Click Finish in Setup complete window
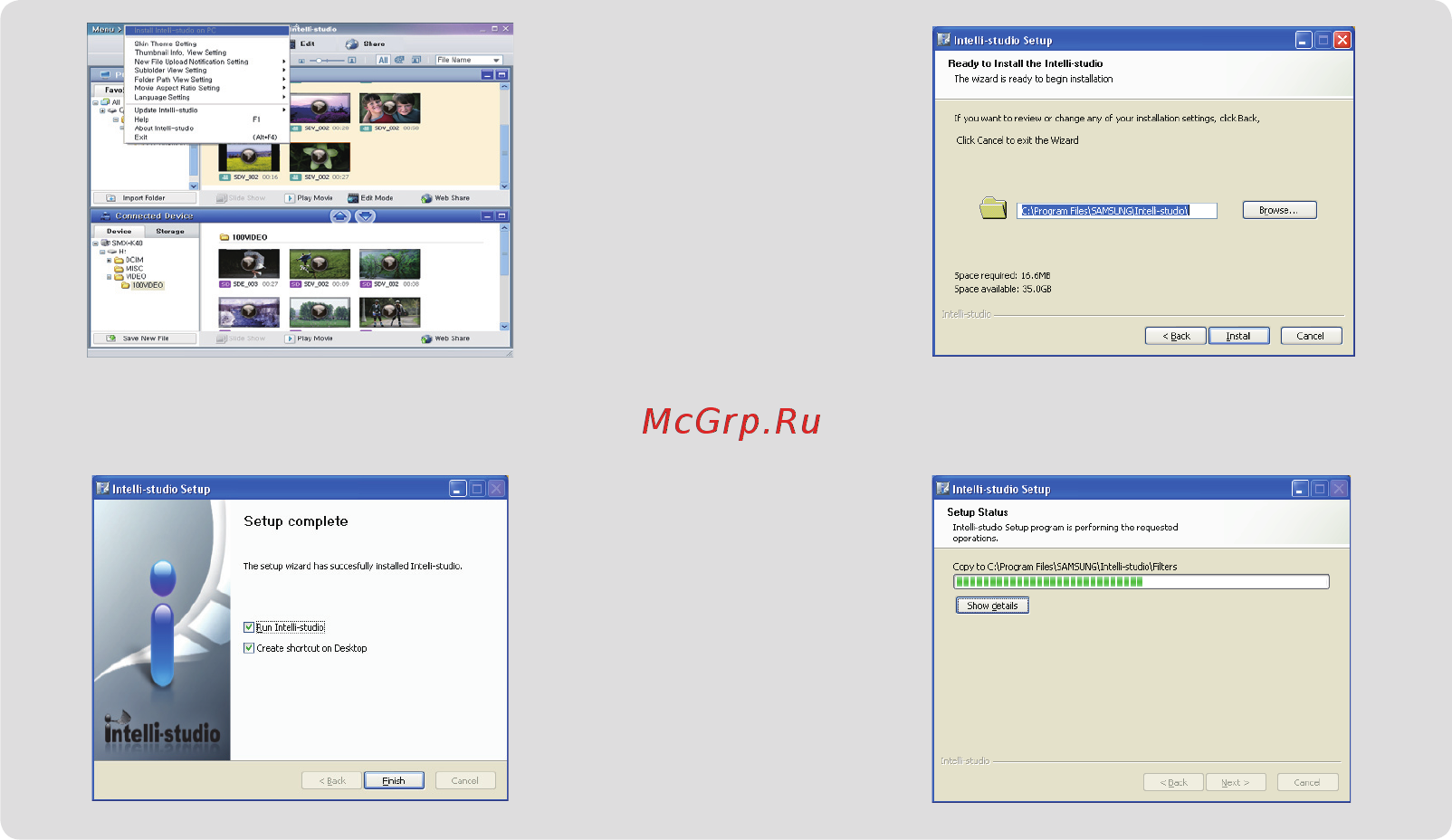 [394, 780]
